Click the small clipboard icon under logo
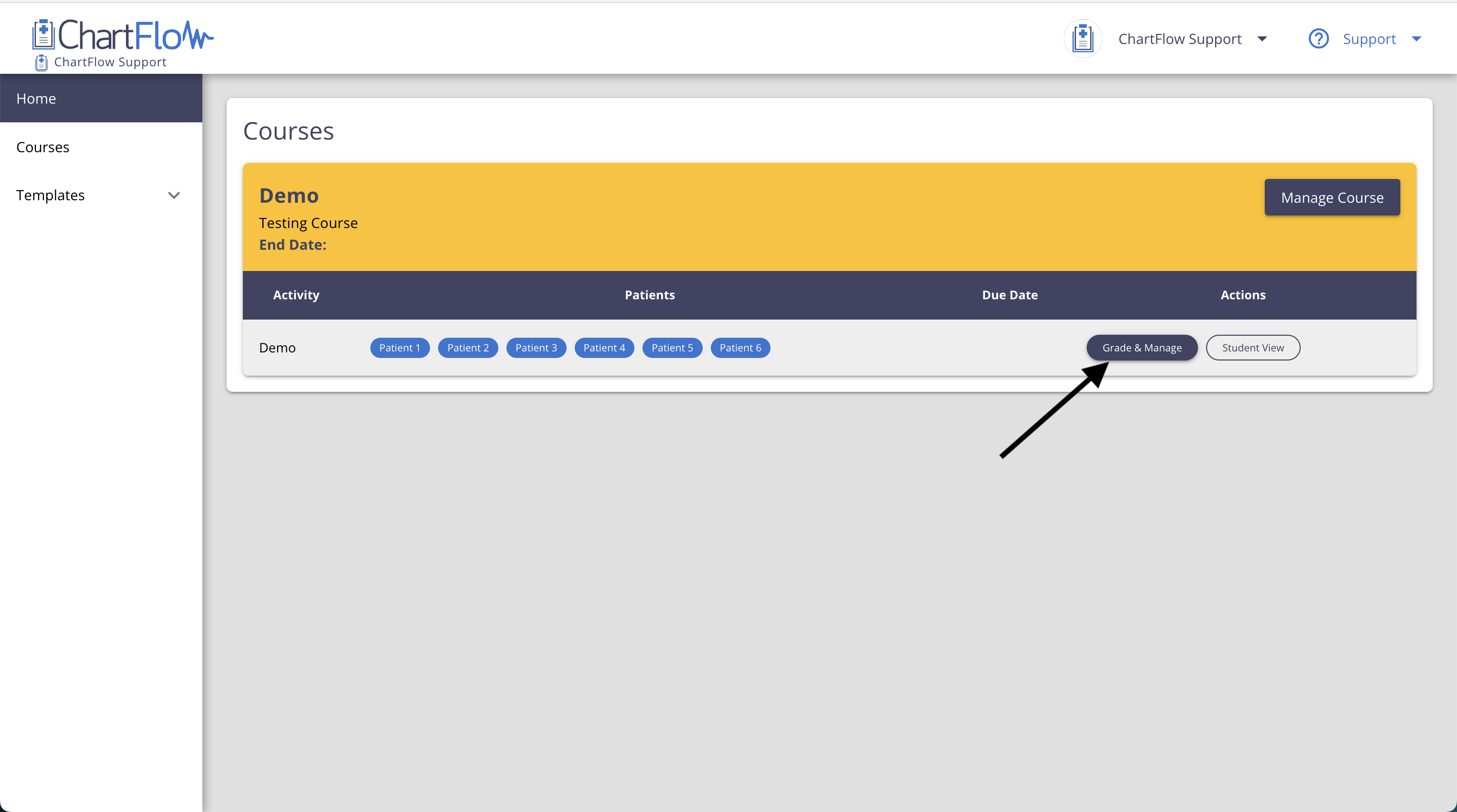 click(41, 62)
